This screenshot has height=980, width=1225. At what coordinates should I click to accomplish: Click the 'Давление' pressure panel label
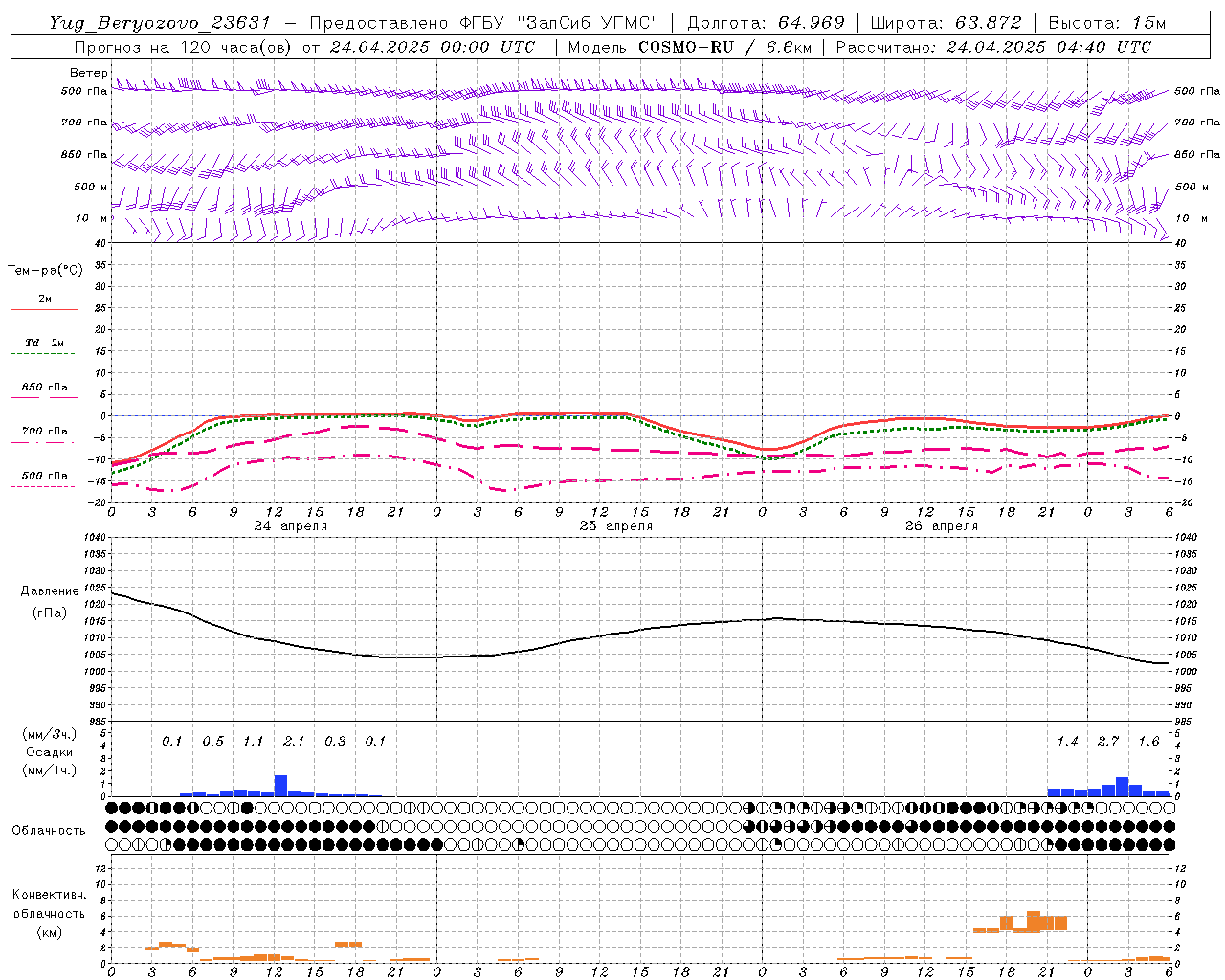pyautogui.click(x=50, y=591)
